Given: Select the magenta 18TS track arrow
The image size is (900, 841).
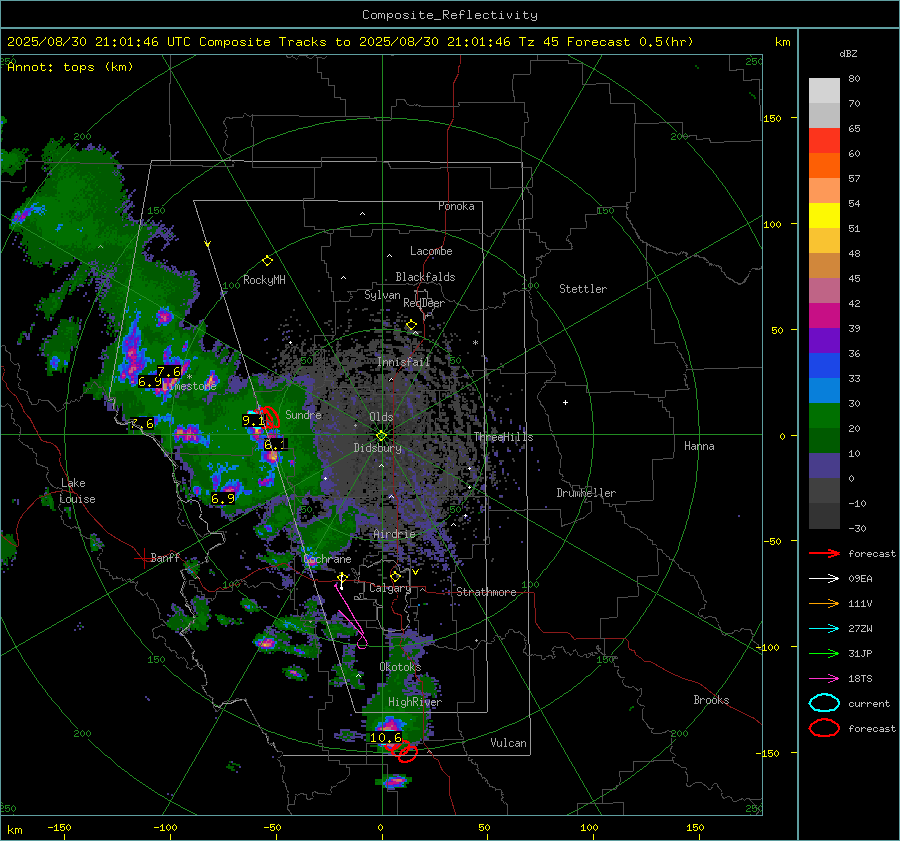Looking at the screenshot, I should click(824, 679).
